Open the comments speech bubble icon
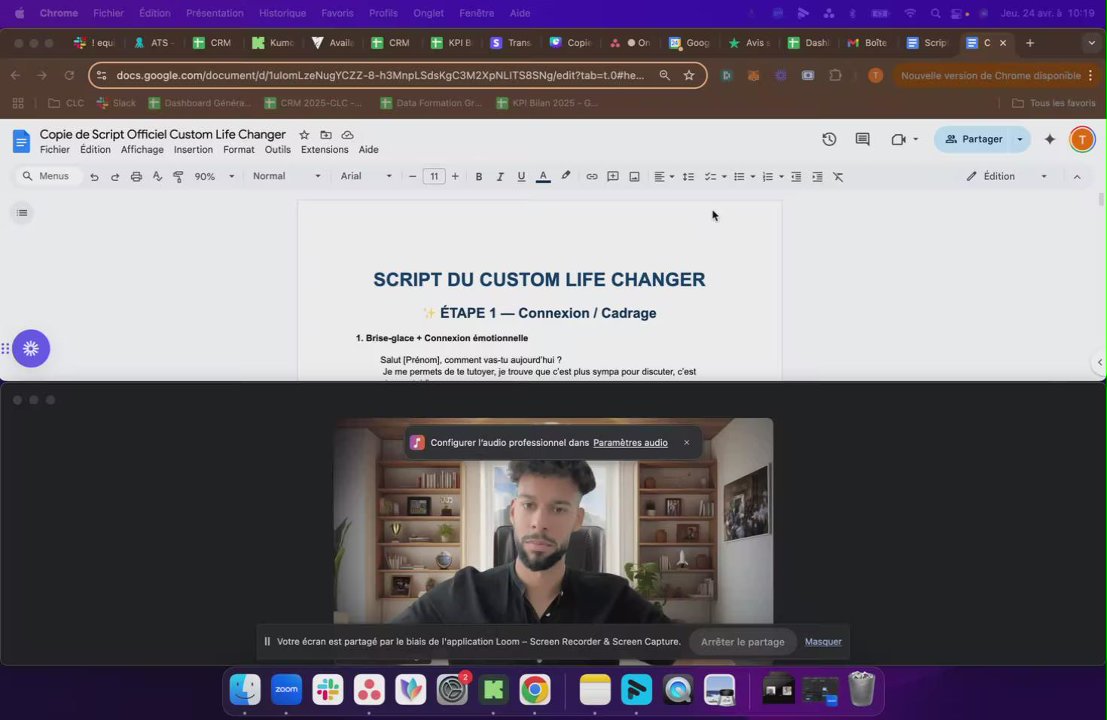This screenshot has width=1107, height=720. click(x=862, y=139)
